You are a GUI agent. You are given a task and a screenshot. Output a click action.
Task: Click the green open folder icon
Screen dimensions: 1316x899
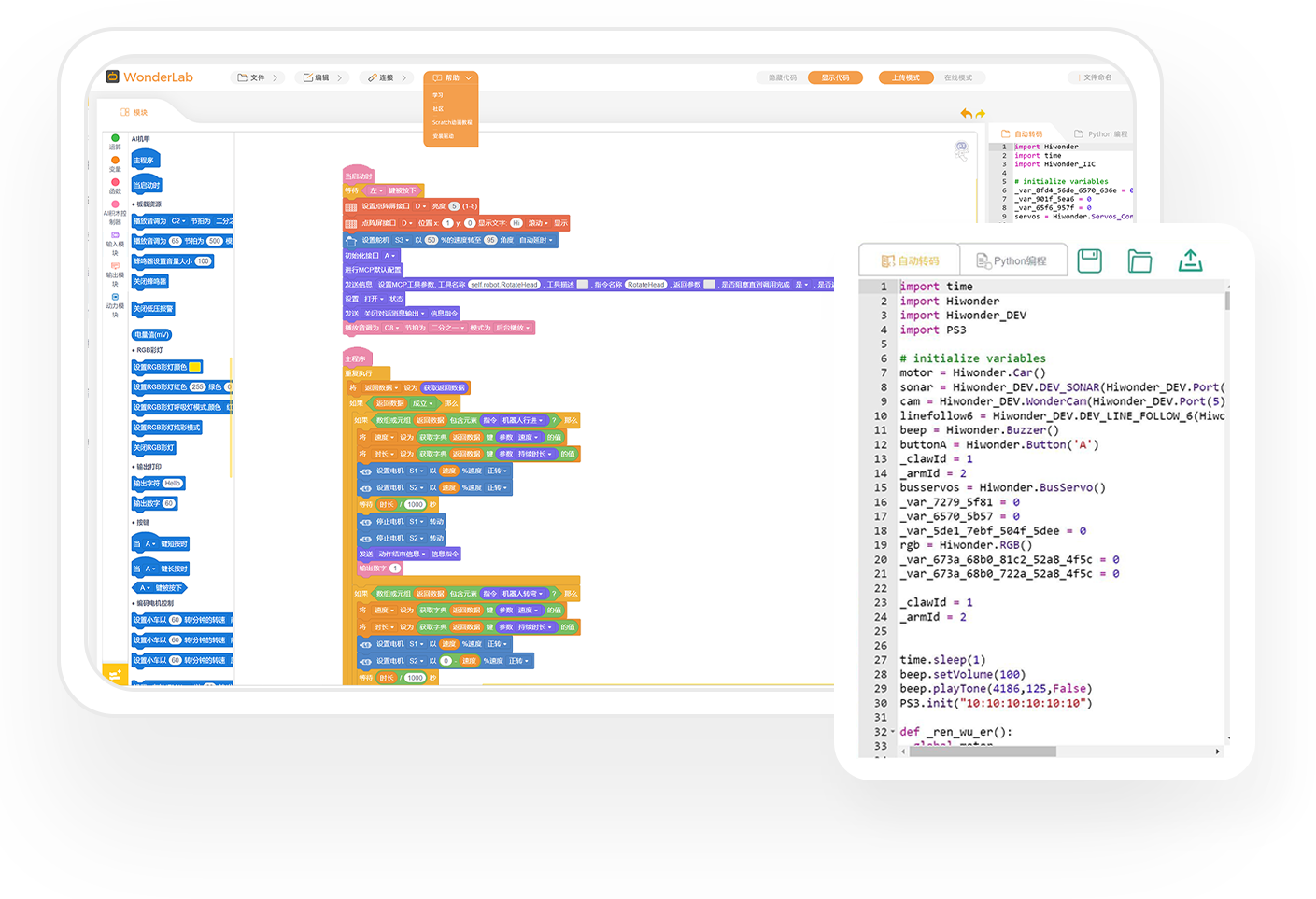pos(1139,260)
